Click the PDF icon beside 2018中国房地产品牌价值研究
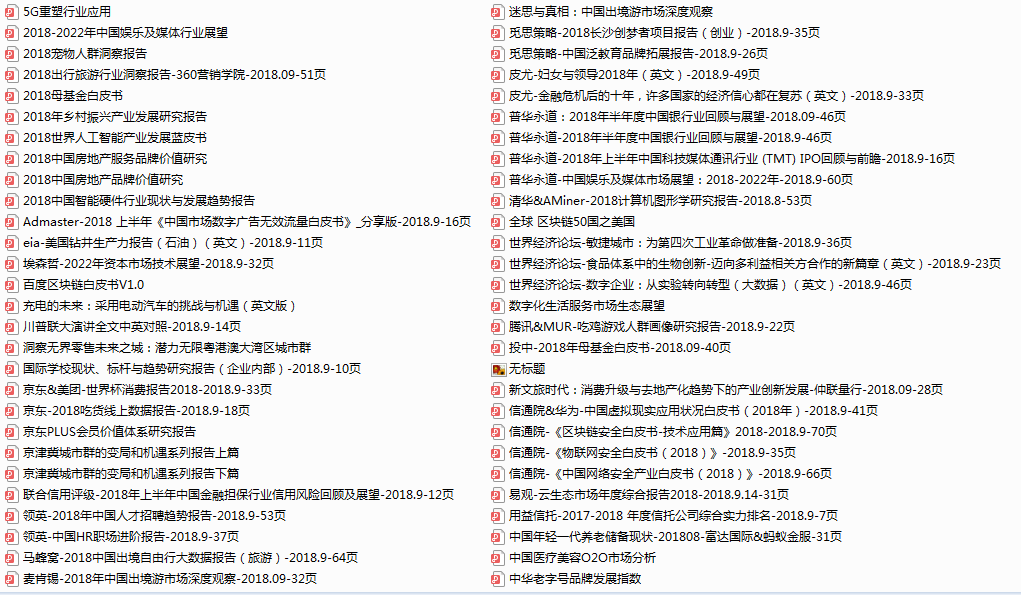The width and height of the screenshot is (1021, 595). 11,180
